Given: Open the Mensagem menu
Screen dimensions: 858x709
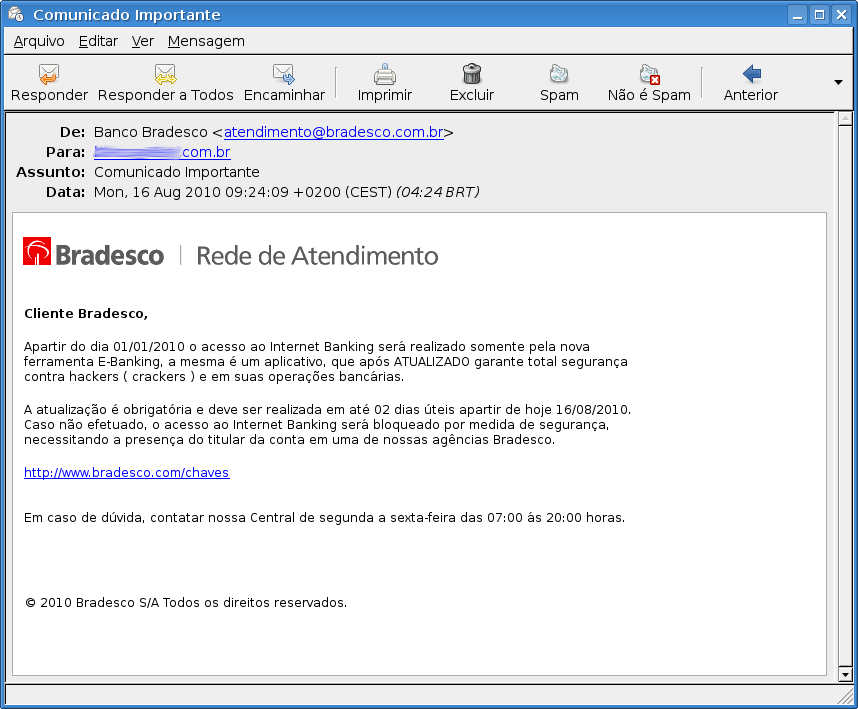Looking at the screenshot, I should click(206, 41).
